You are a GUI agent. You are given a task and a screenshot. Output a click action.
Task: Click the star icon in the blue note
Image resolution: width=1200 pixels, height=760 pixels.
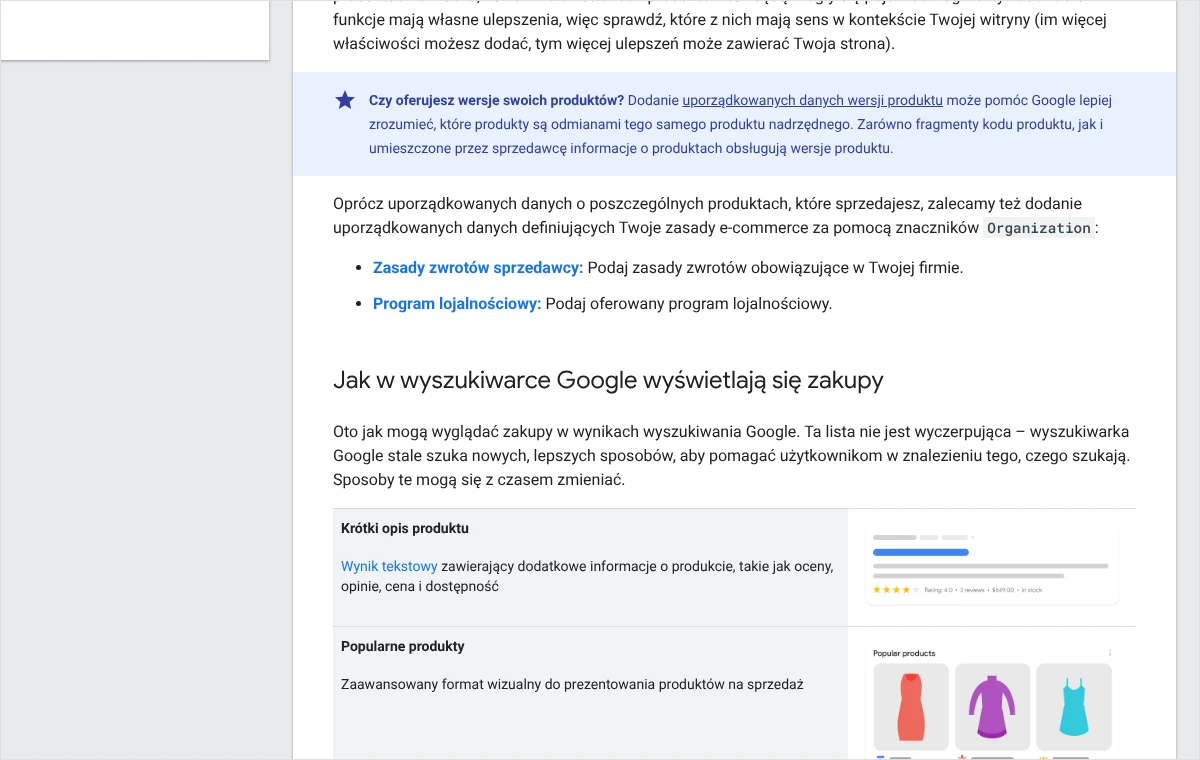[x=345, y=100]
